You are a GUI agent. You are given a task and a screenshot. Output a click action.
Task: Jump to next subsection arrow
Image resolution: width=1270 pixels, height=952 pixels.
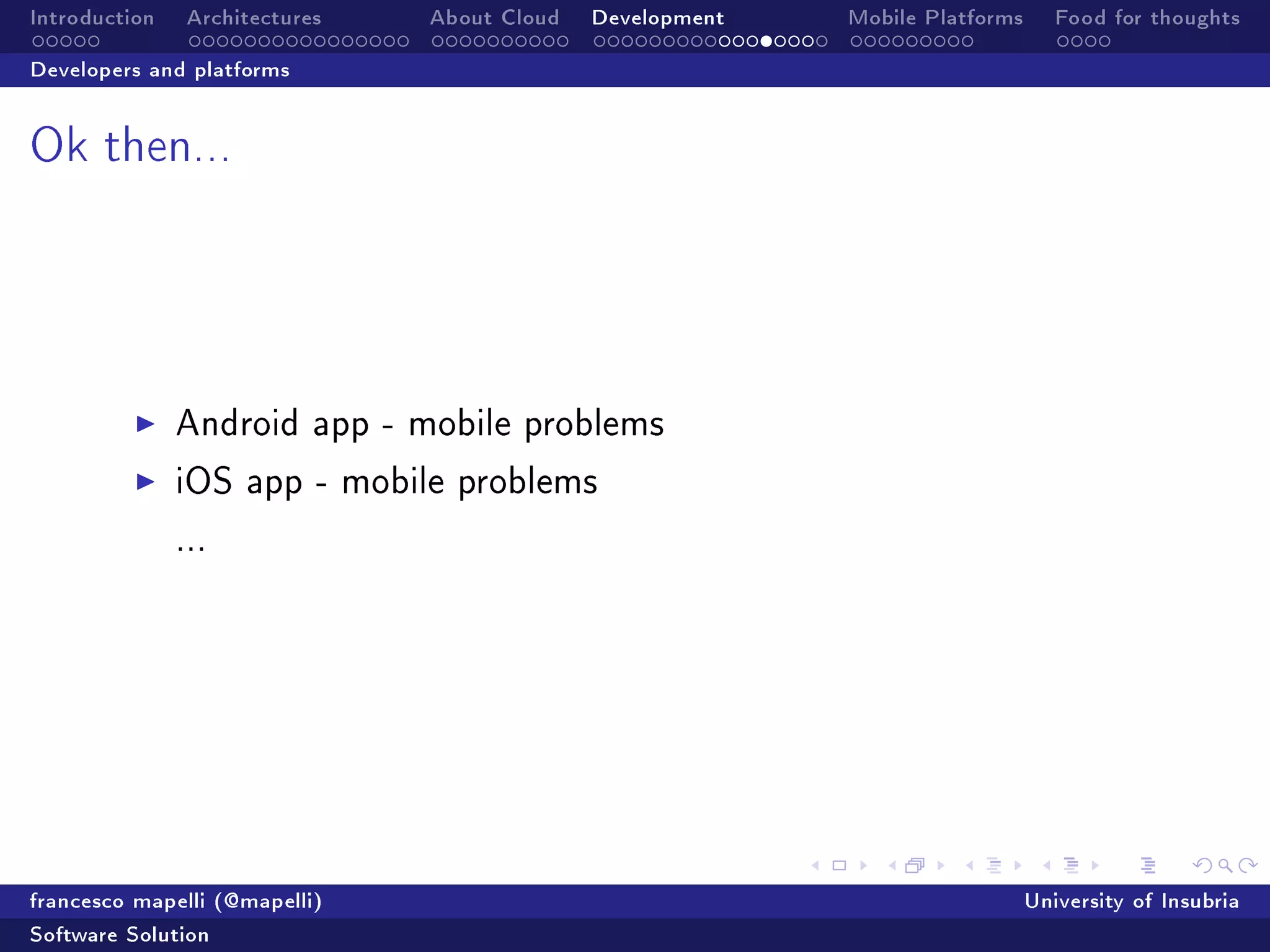pyautogui.click(x=1018, y=865)
